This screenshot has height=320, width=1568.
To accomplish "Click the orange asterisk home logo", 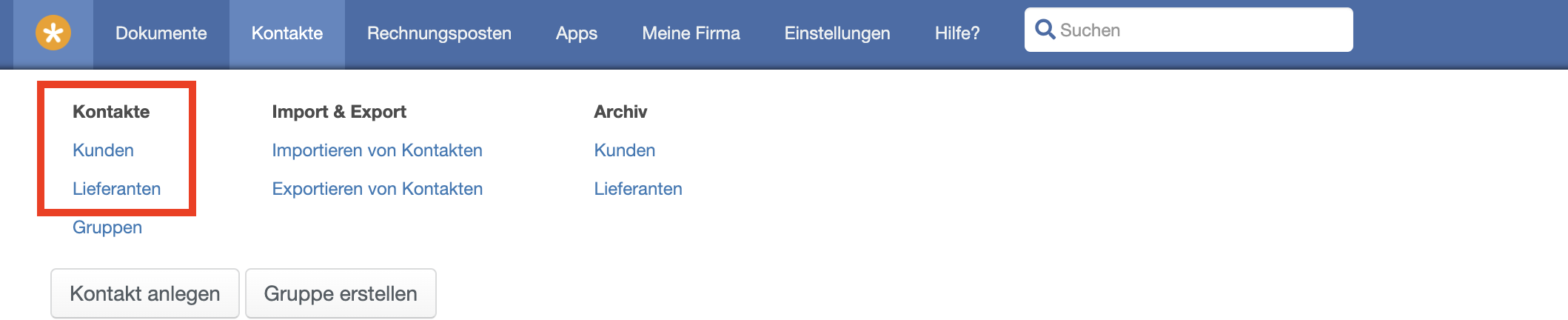I will (53, 33).
